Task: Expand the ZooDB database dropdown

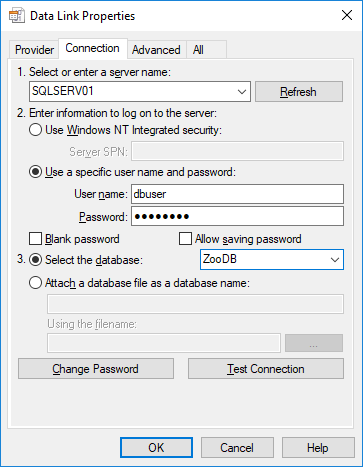Action: pyautogui.click(x=335, y=260)
